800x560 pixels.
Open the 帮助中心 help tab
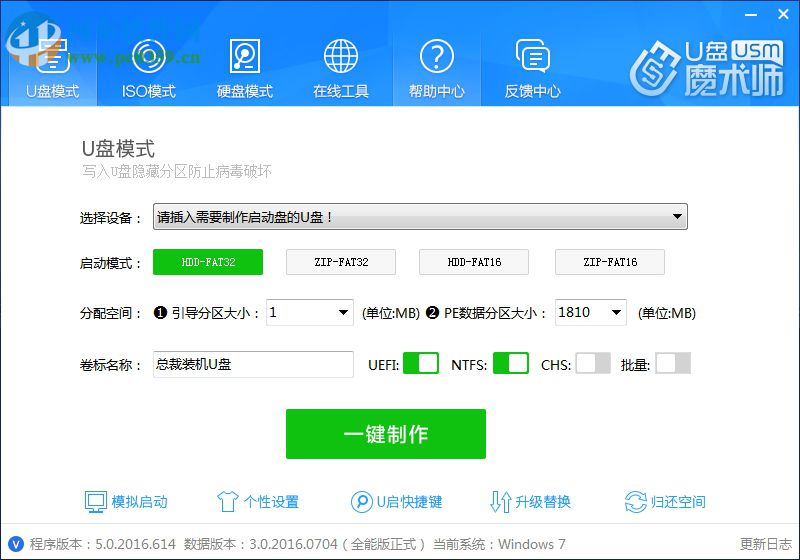[x=437, y=68]
